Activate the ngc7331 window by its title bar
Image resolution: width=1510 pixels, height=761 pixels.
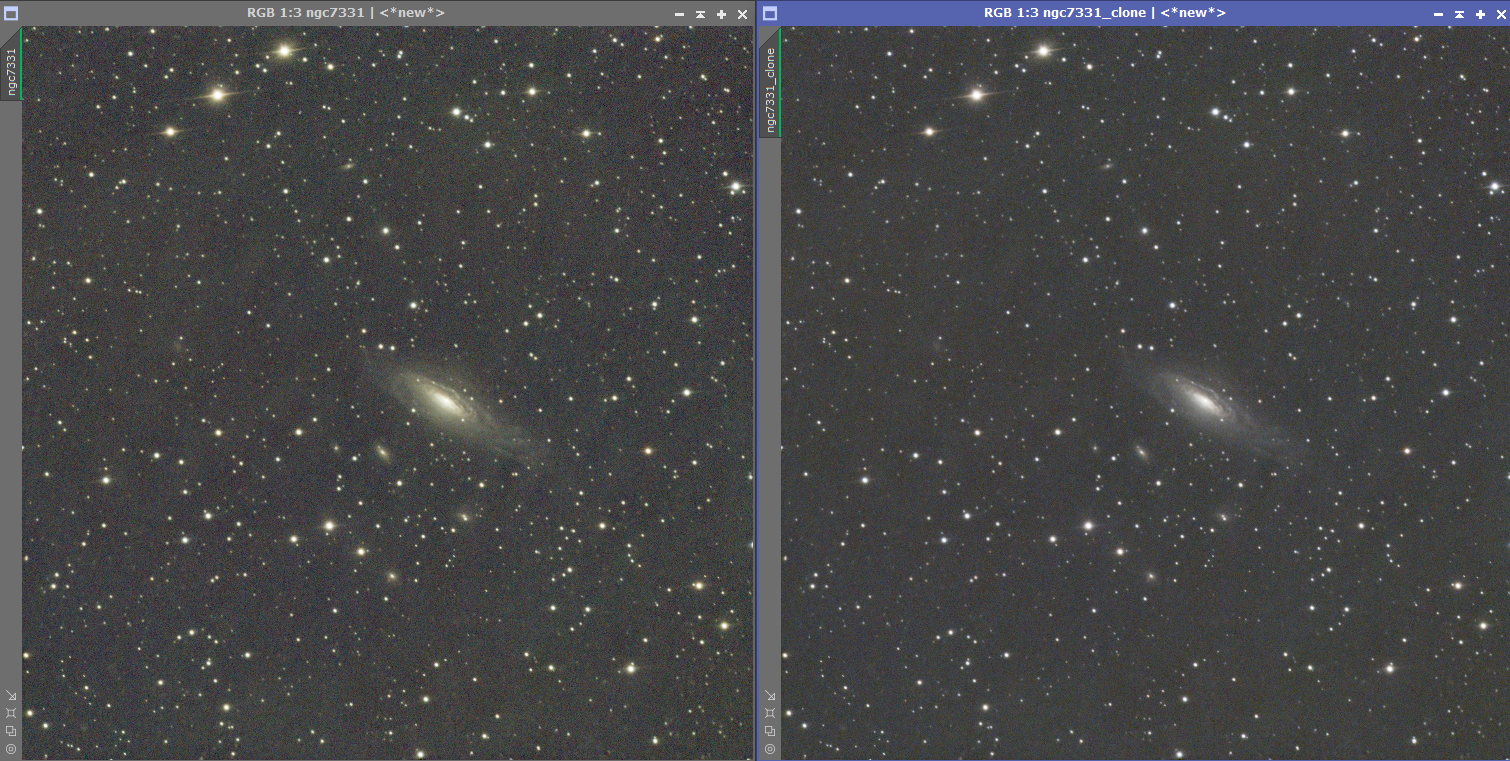coord(345,13)
